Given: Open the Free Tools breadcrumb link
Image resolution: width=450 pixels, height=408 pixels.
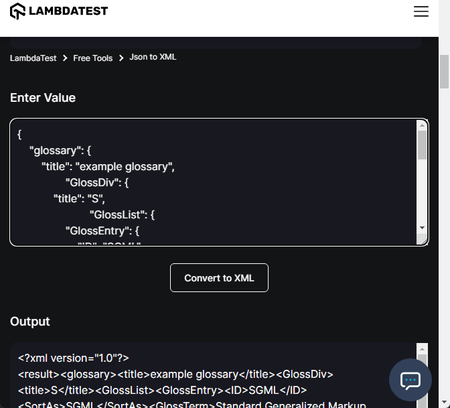Looking at the screenshot, I should pos(93,58).
